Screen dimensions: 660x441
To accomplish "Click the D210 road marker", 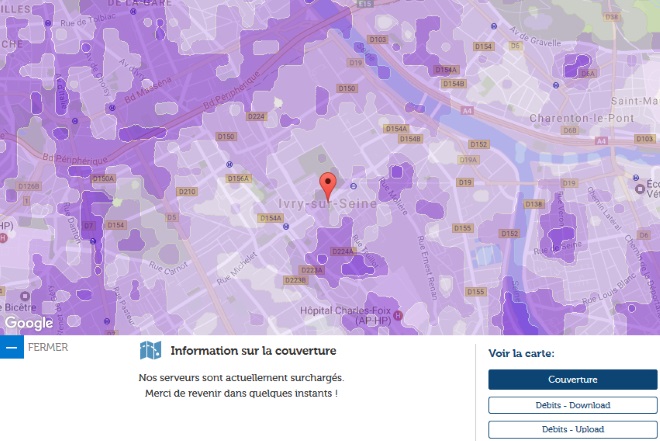I will point(187,192).
